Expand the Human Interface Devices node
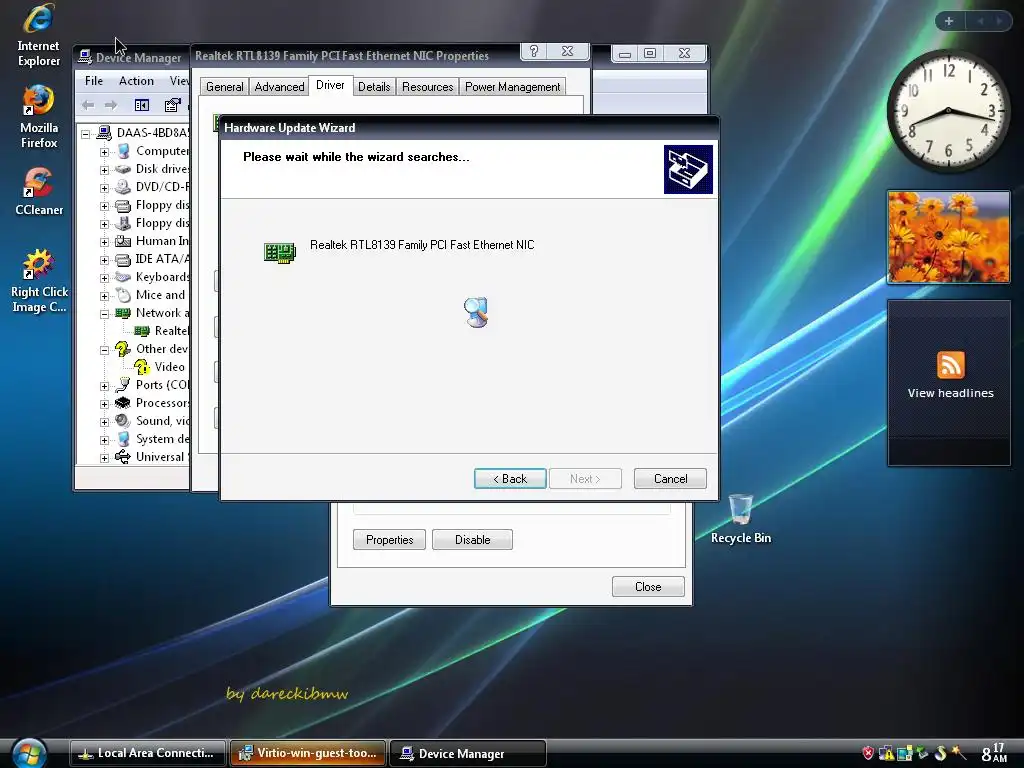The image size is (1024, 768). tap(104, 242)
